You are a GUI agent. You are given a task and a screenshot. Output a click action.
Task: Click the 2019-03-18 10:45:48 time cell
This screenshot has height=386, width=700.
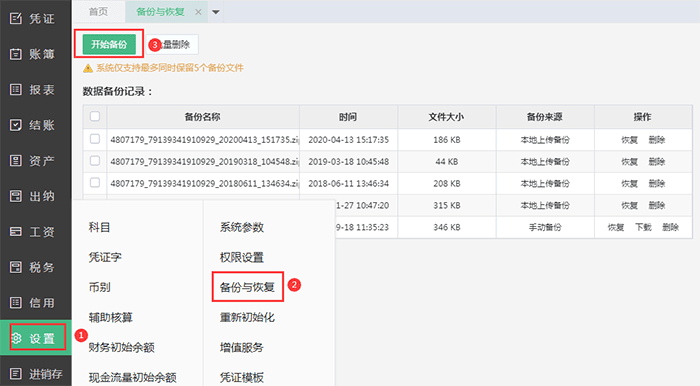tap(349, 162)
